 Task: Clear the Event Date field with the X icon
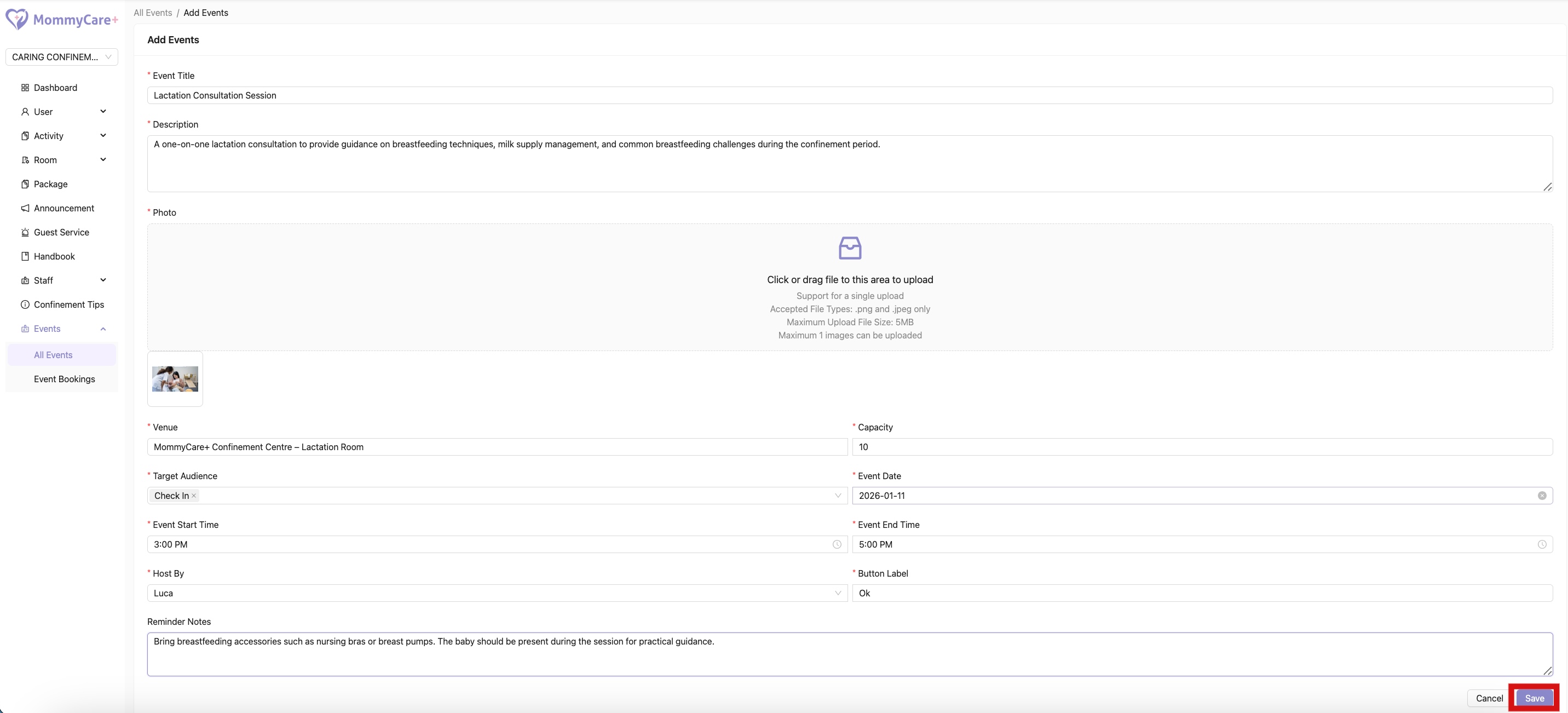[x=1541, y=496]
